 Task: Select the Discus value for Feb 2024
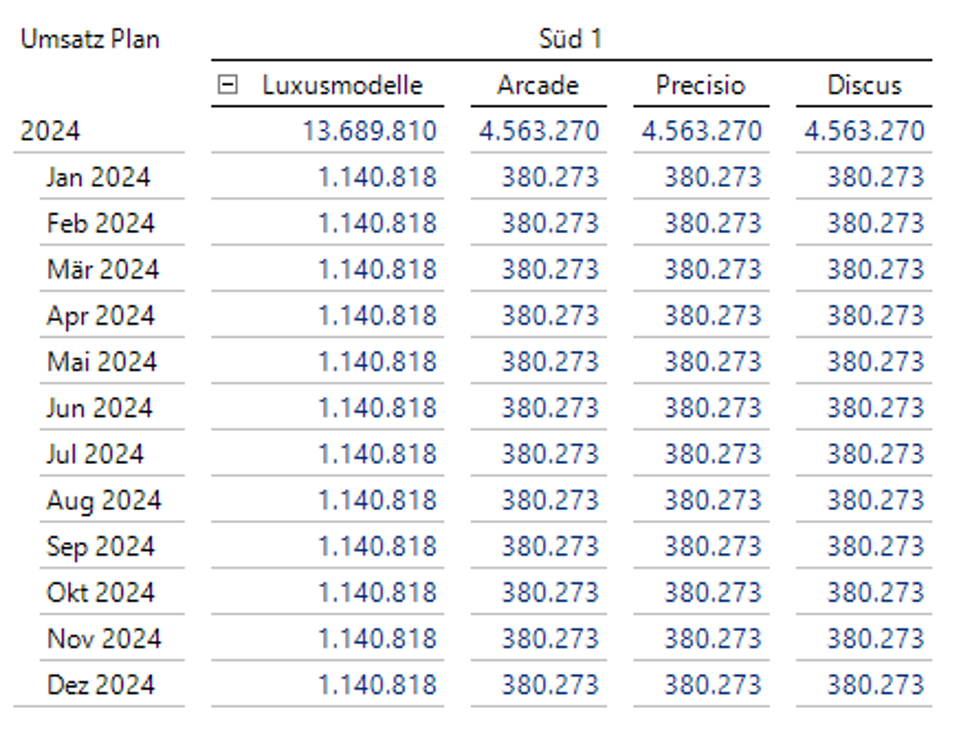pyautogui.click(x=875, y=224)
